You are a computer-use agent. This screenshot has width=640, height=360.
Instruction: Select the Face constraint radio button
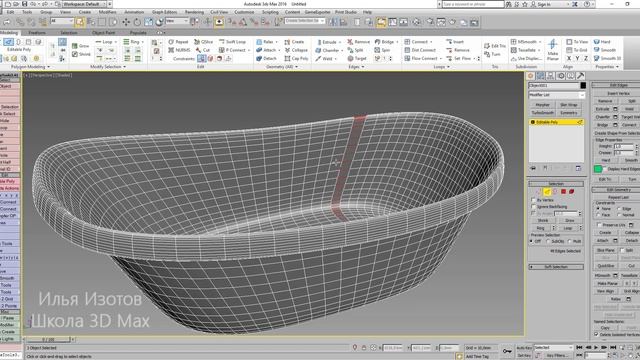tap(598, 215)
